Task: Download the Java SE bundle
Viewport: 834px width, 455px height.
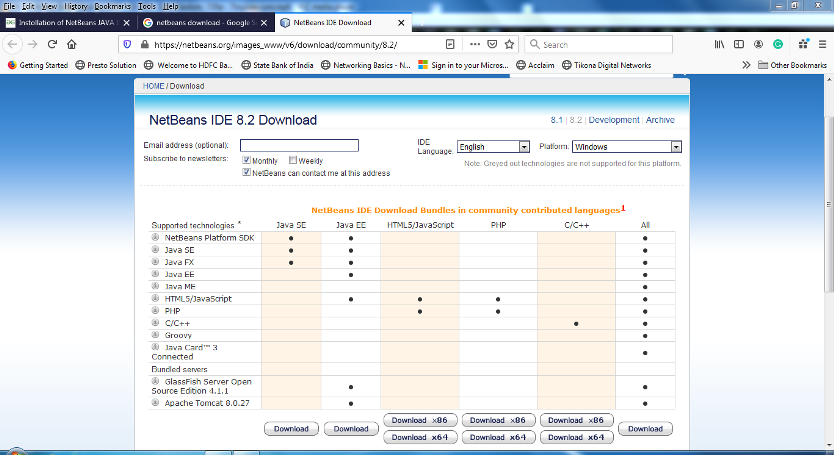Action: pos(291,429)
